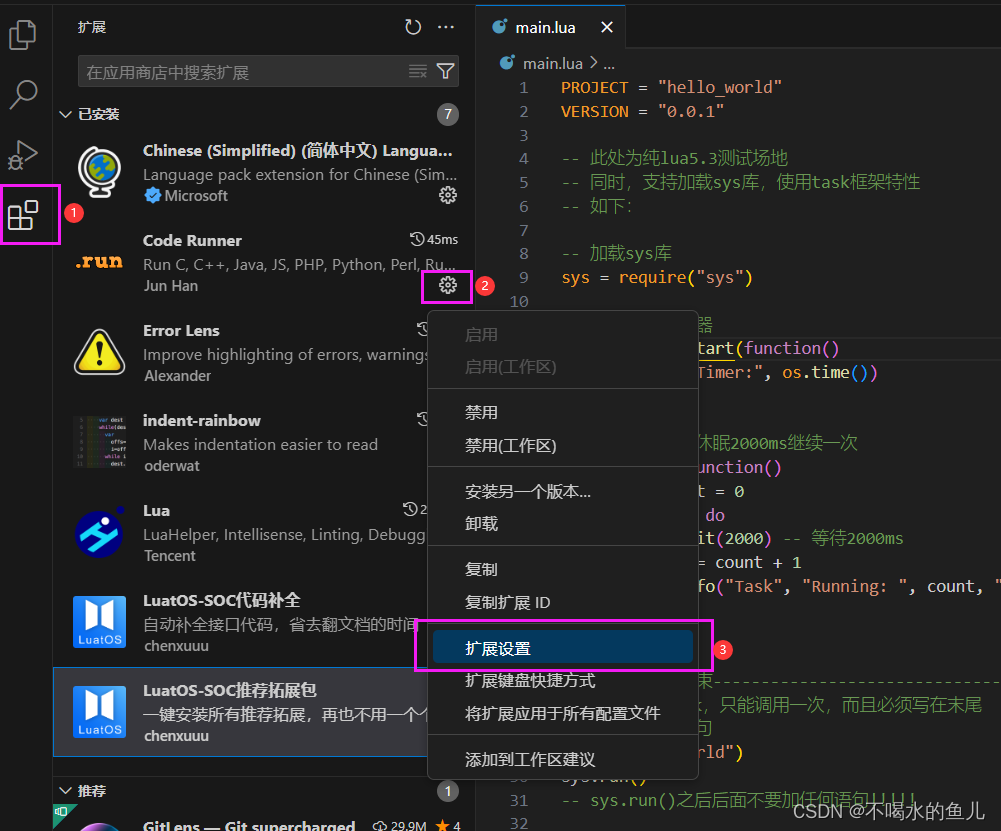Collapse the 已安装 section
Viewport: 1001px width, 831px height.
65,114
